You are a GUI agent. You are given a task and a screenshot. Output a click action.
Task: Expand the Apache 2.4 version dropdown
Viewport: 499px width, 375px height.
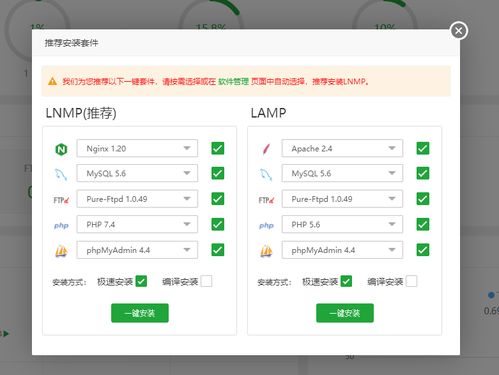342,148
